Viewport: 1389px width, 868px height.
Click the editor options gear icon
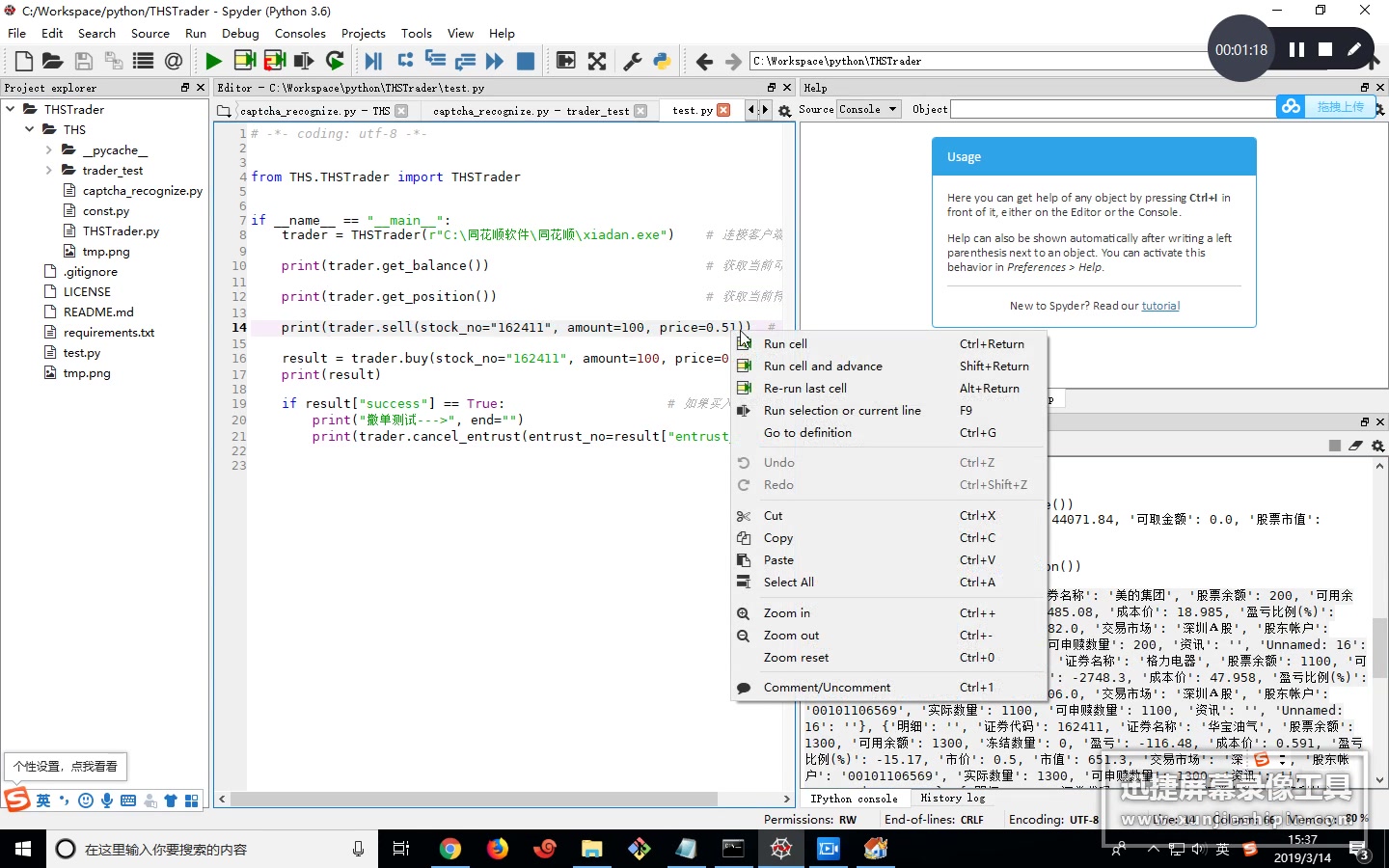pyautogui.click(x=784, y=111)
